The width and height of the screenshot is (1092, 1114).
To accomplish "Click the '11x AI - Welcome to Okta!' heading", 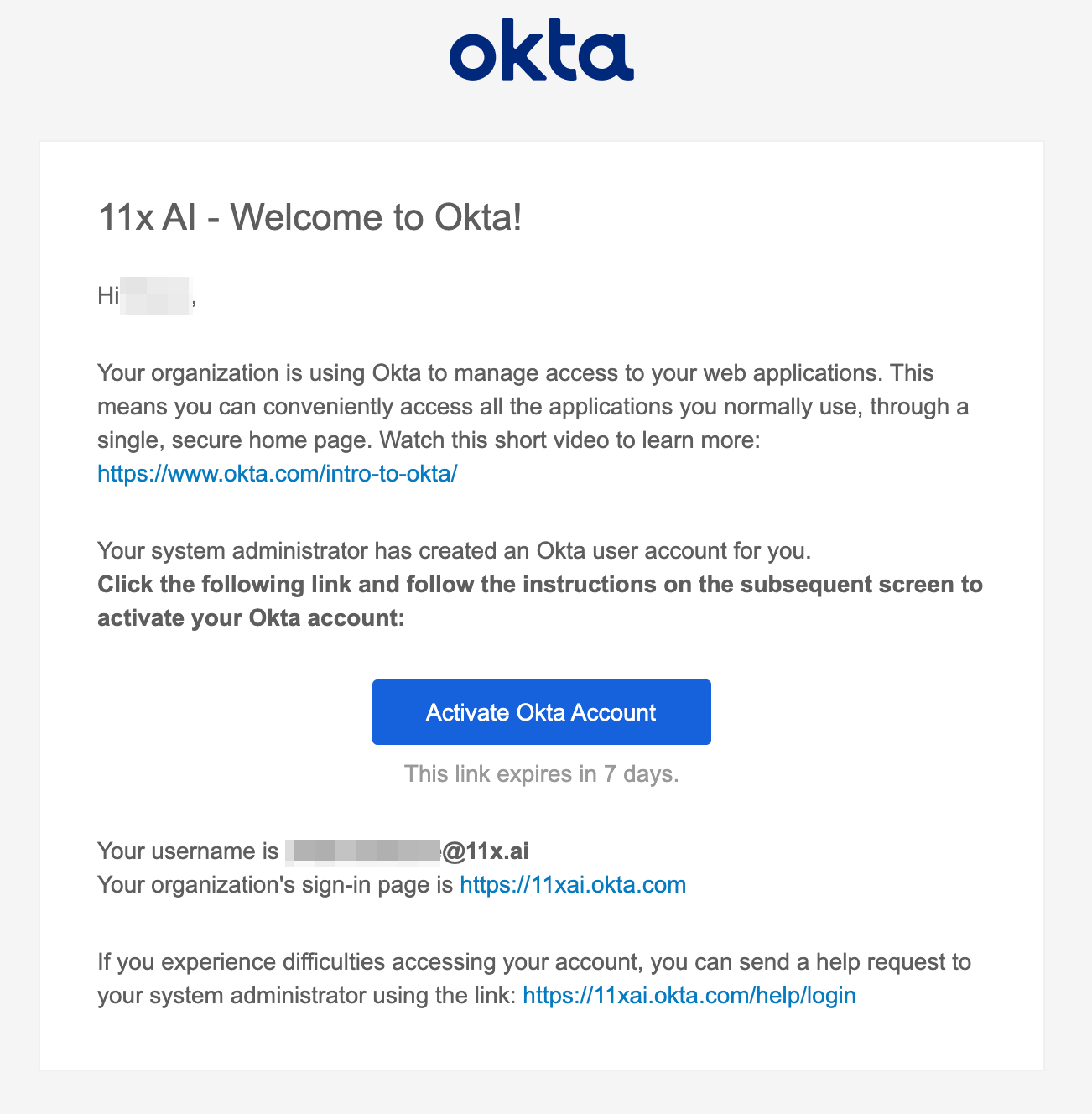I will point(310,218).
